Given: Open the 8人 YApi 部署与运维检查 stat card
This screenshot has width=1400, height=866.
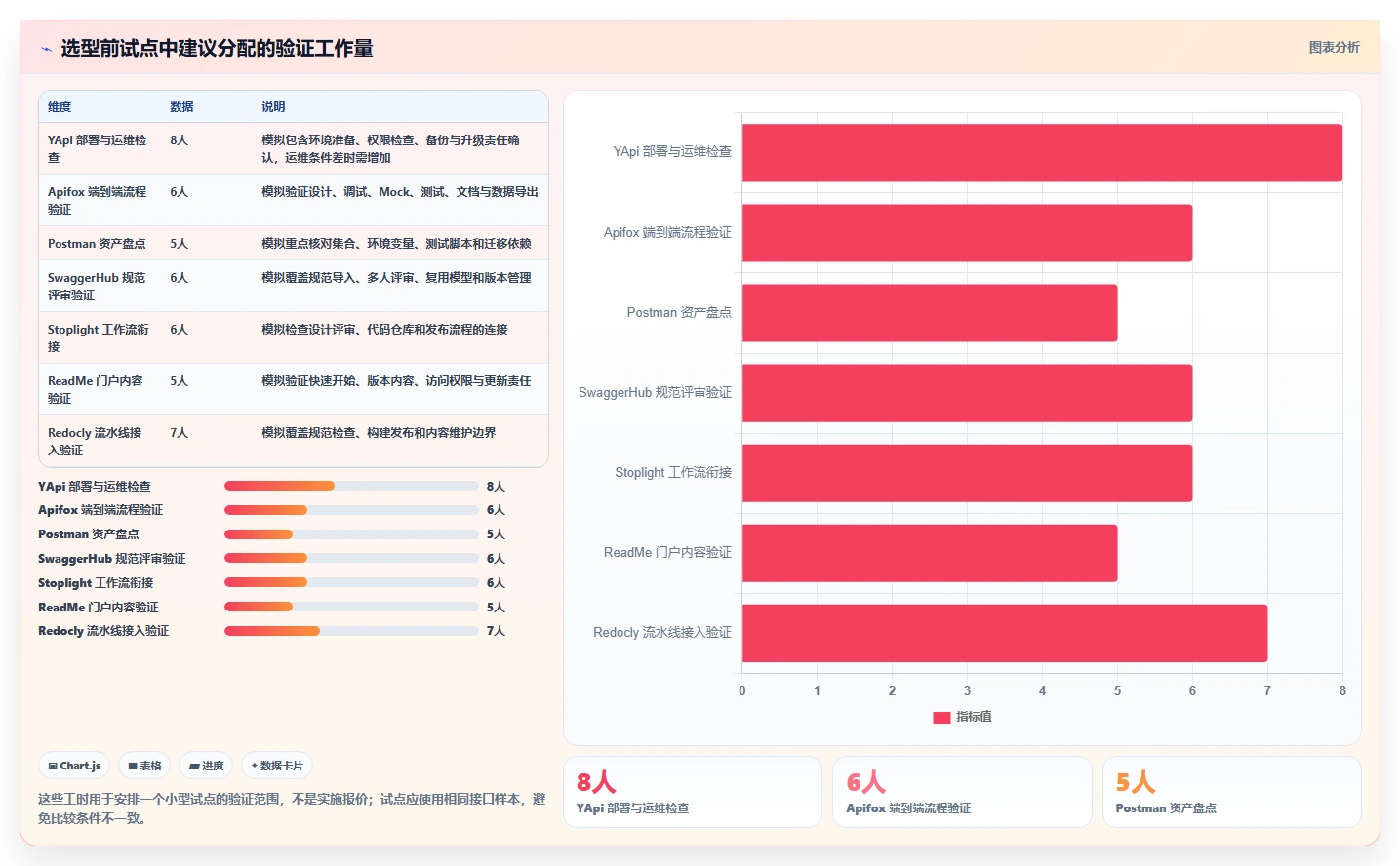Looking at the screenshot, I should [x=693, y=792].
